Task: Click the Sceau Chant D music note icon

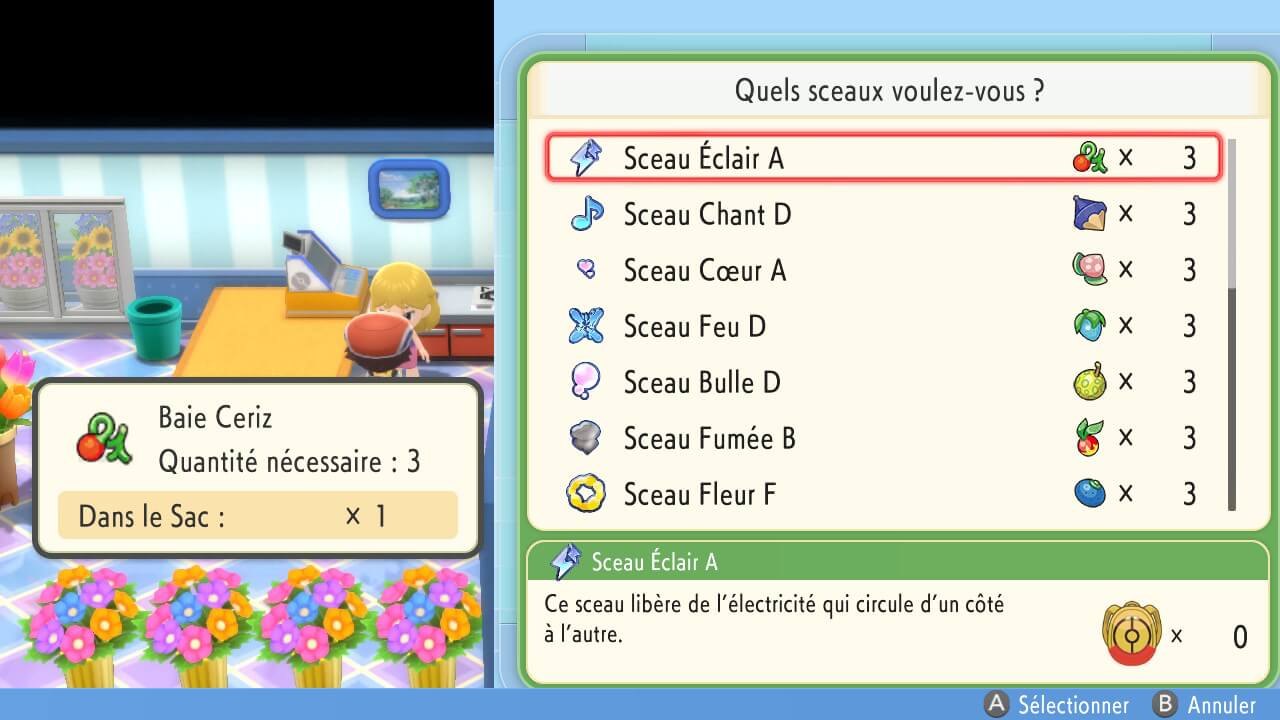Action: tap(587, 214)
